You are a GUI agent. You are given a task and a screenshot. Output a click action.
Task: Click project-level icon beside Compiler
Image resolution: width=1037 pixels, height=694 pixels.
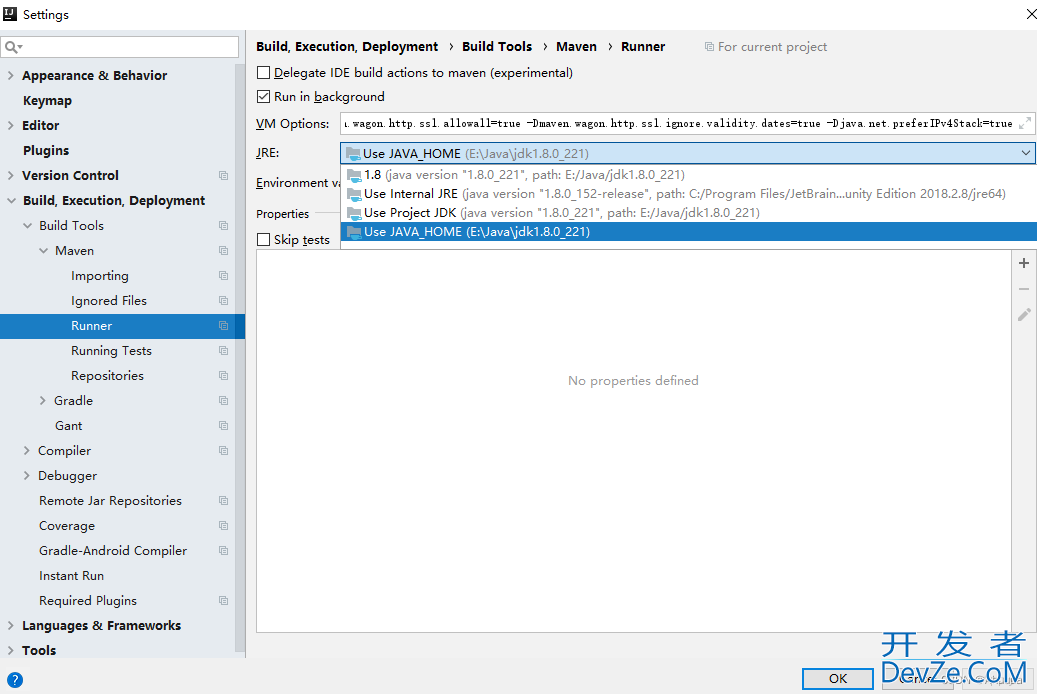pos(224,451)
